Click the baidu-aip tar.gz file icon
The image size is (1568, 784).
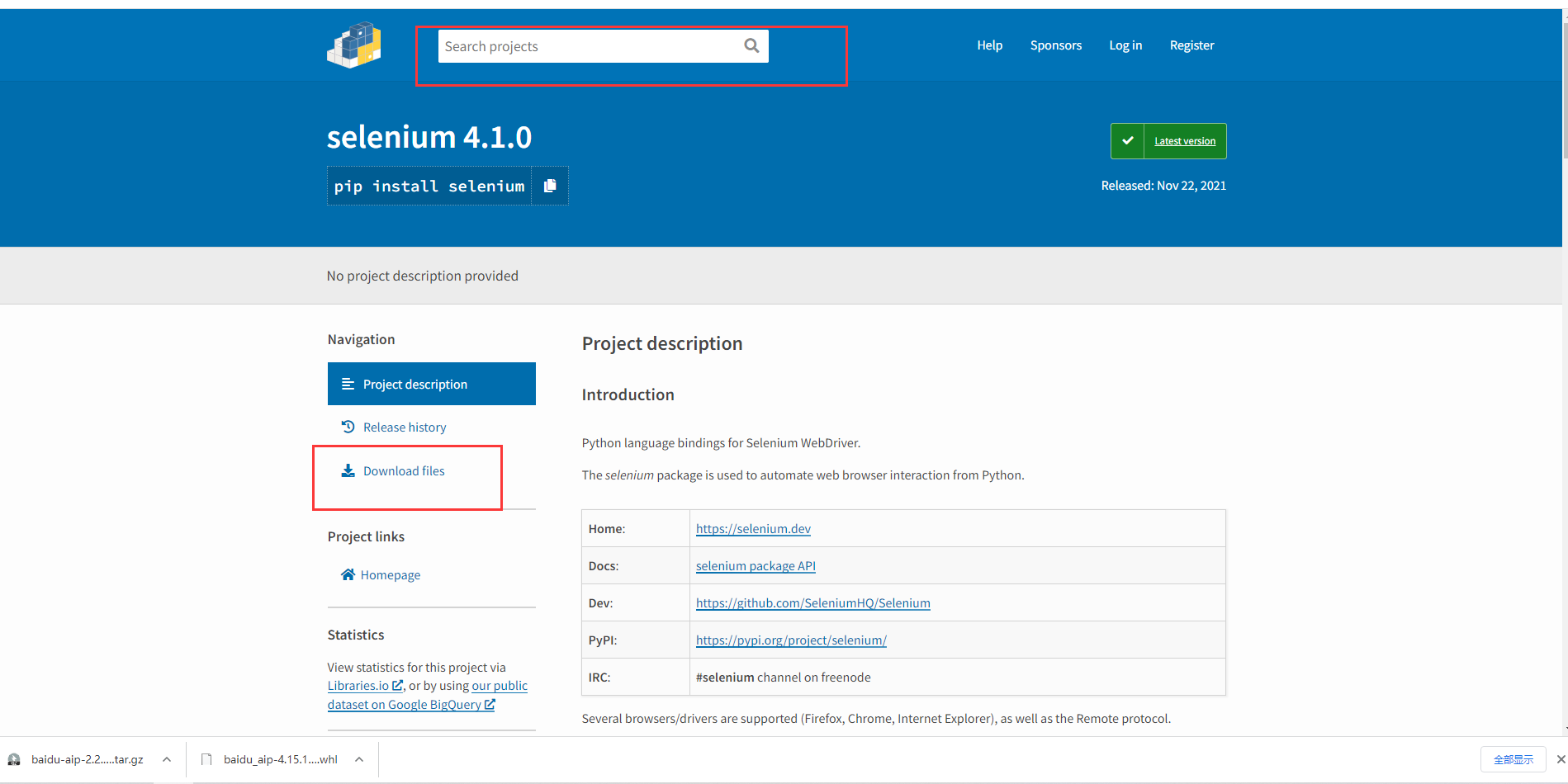click(x=14, y=759)
